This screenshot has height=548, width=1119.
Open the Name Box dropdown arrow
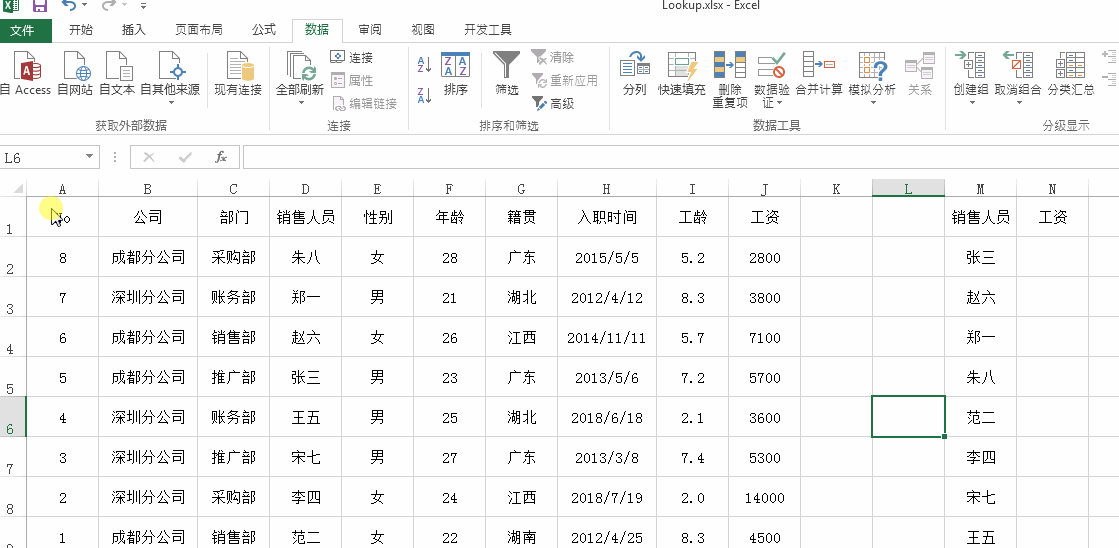(x=89, y=157)
